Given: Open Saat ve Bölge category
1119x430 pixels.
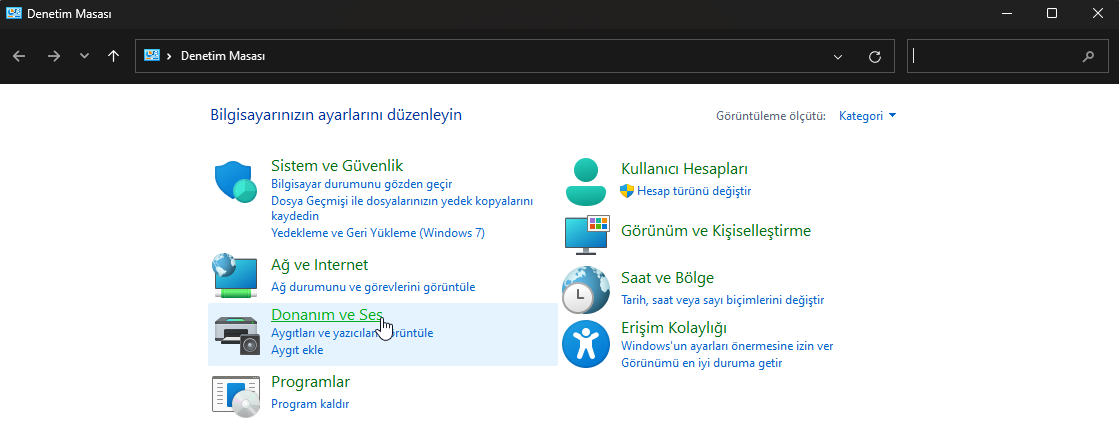Looking at the screenshot, I should pyautogui.click(x=667, y=277).
